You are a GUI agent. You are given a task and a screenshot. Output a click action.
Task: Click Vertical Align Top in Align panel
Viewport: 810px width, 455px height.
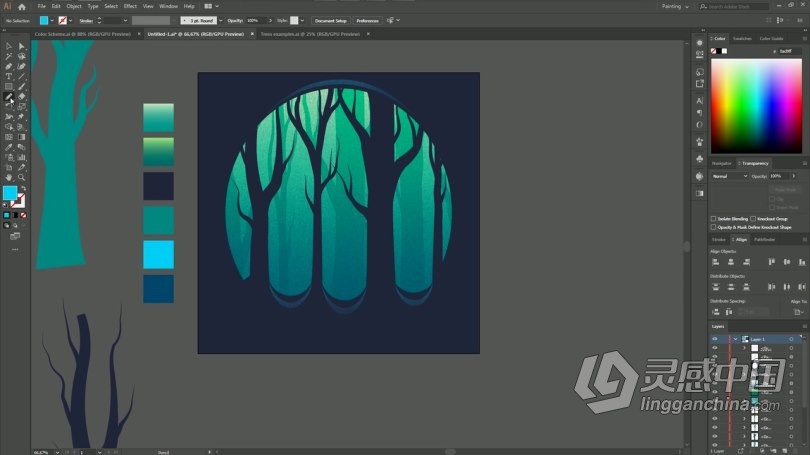(x=771, y=262)
